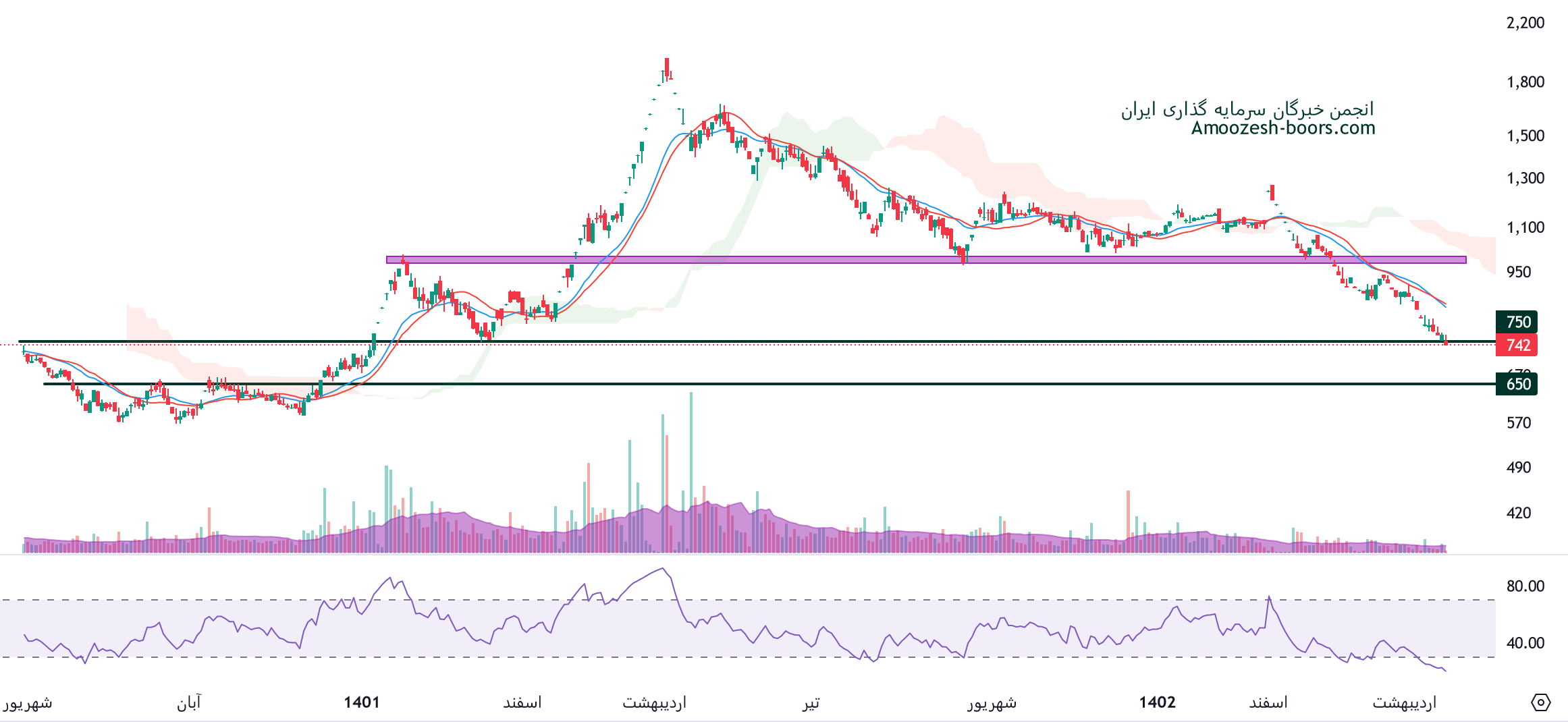This screenshot has height=722, width=1568.
Task: Click the 80.00 RSI scale label
Action: [x=1525, y=586]
